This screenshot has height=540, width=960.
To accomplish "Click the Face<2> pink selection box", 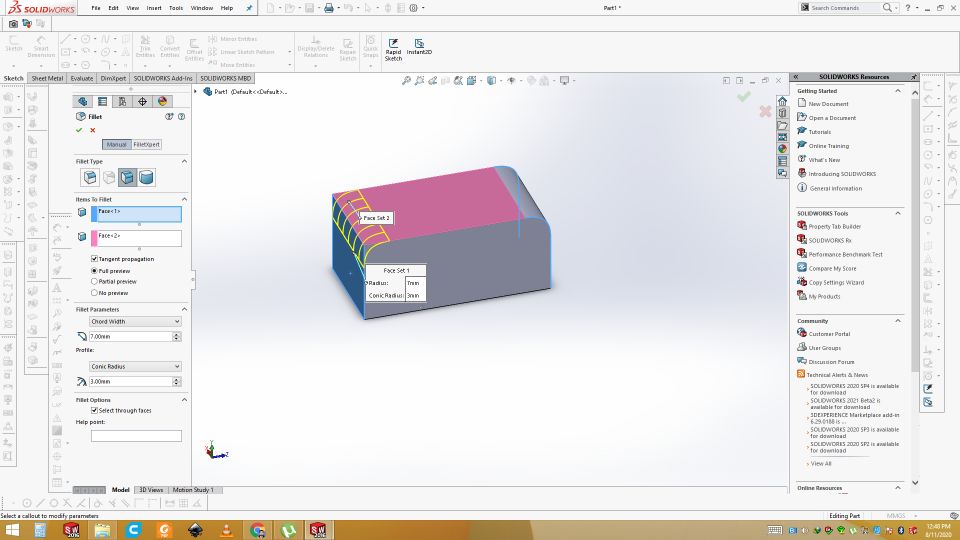I will tap(136, 238).
